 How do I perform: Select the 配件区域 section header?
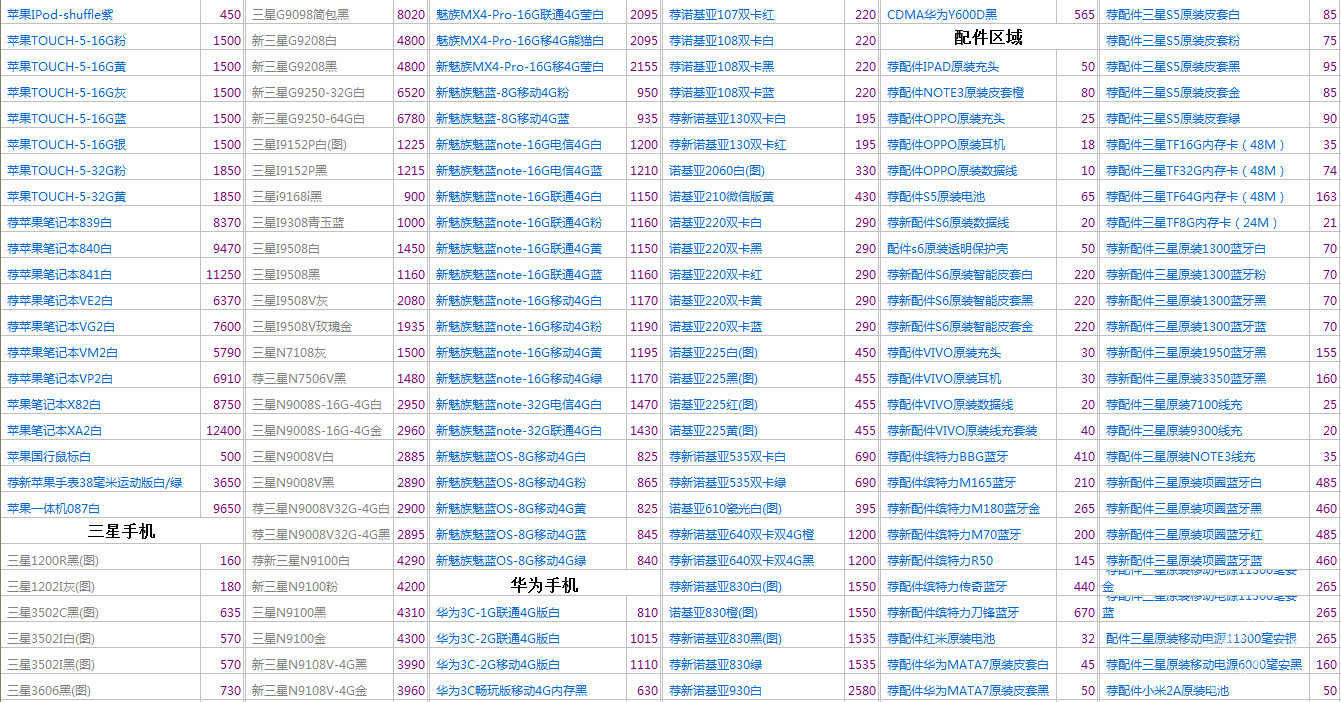[989, 38]
